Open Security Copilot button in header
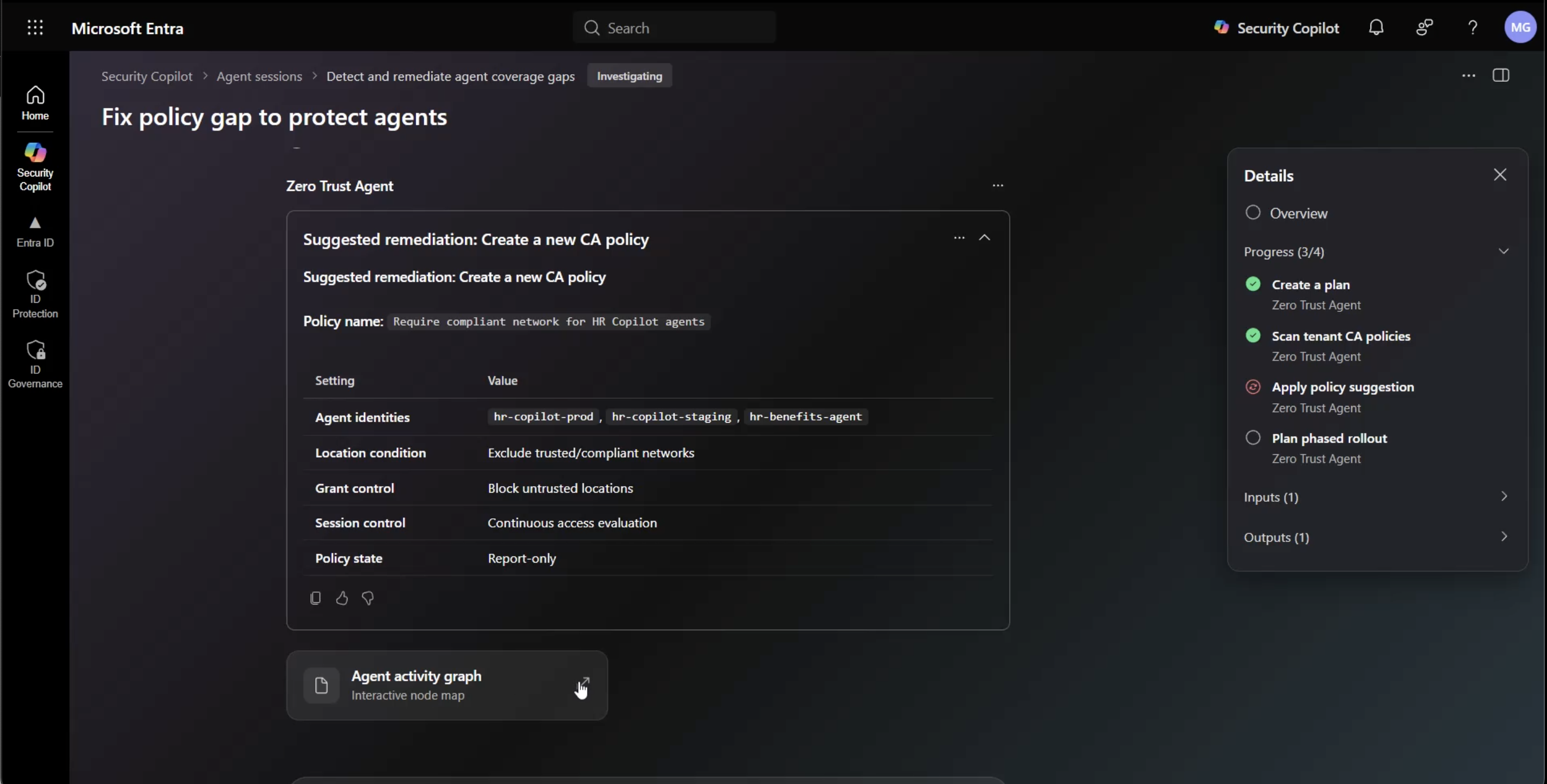1547x784 pixels. point(1276,27)
